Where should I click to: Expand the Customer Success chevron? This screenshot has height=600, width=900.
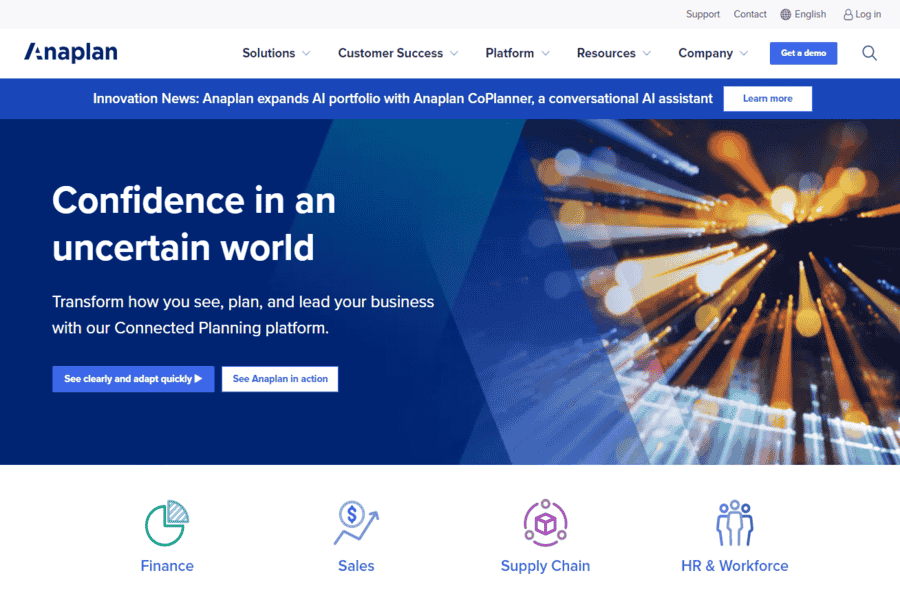[x=454, y=53]
